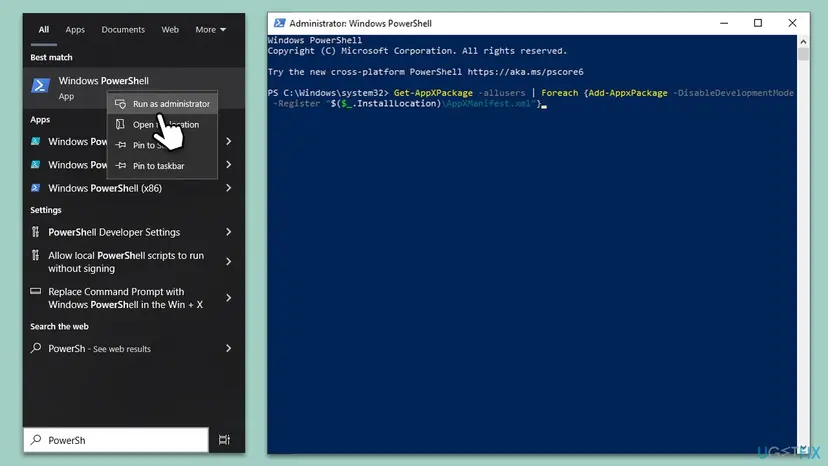Expand Replace Command Prompt setting arrow
The height and width of the screenshot is (466, 828).
229,298
